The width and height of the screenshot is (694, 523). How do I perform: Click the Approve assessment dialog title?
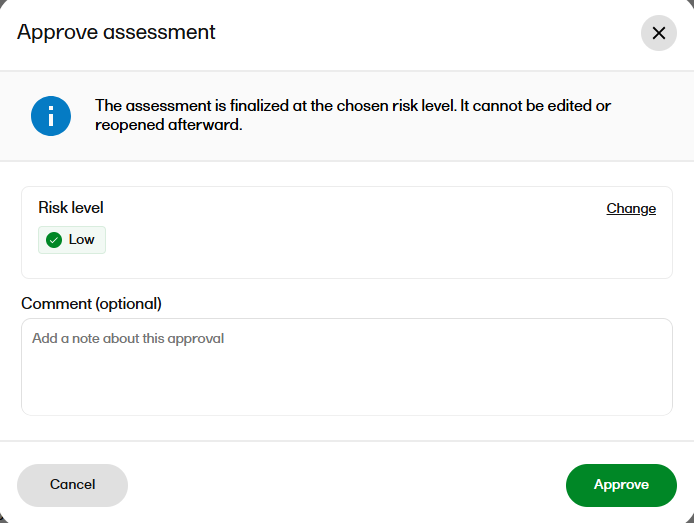pyautogui.click(x=116, y=32)
